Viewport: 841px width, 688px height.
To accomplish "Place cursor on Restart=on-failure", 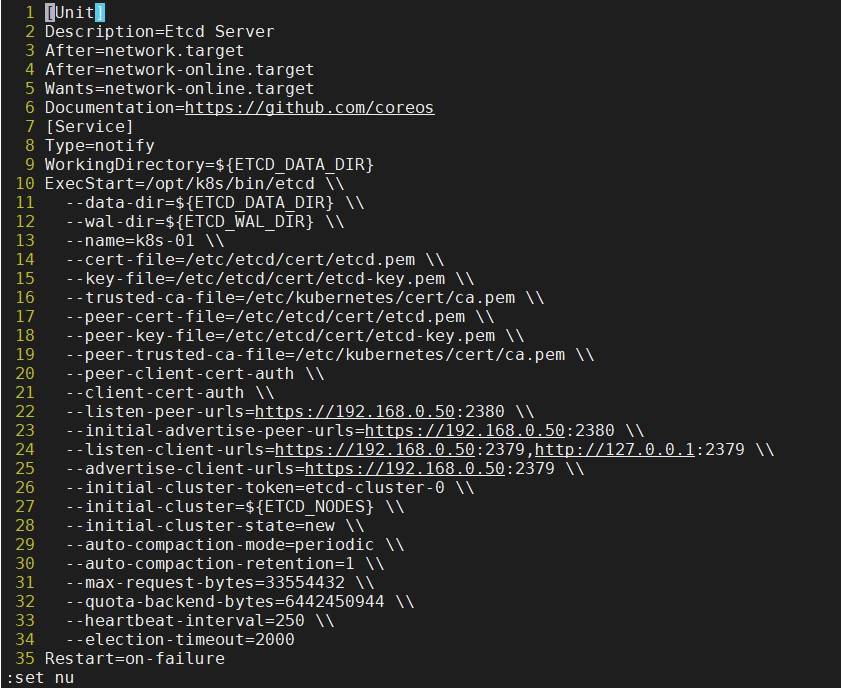I will [x=134, y=658].
